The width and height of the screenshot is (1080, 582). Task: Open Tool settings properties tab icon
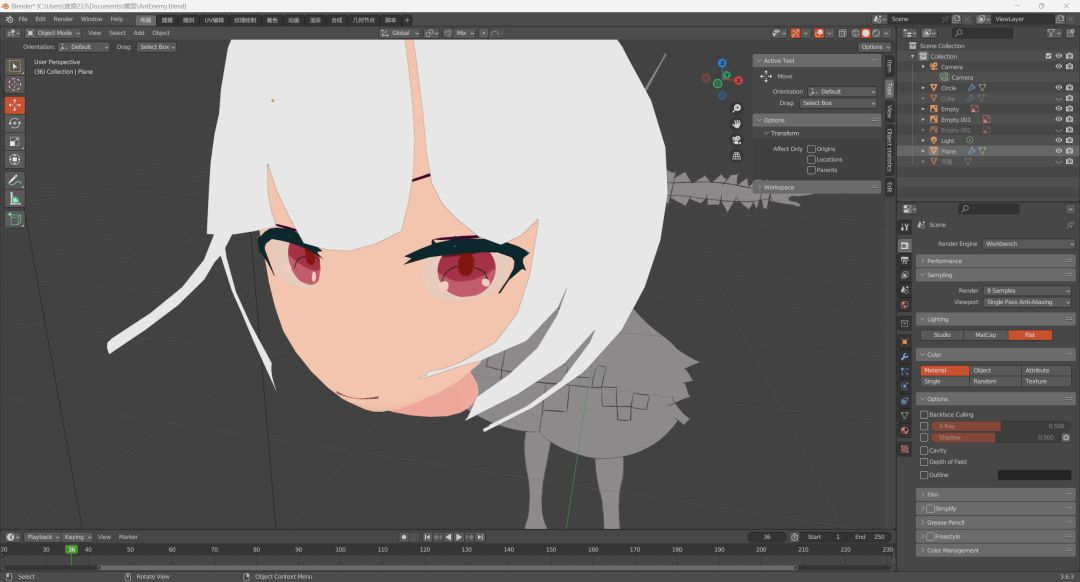[x=905, y=227]
